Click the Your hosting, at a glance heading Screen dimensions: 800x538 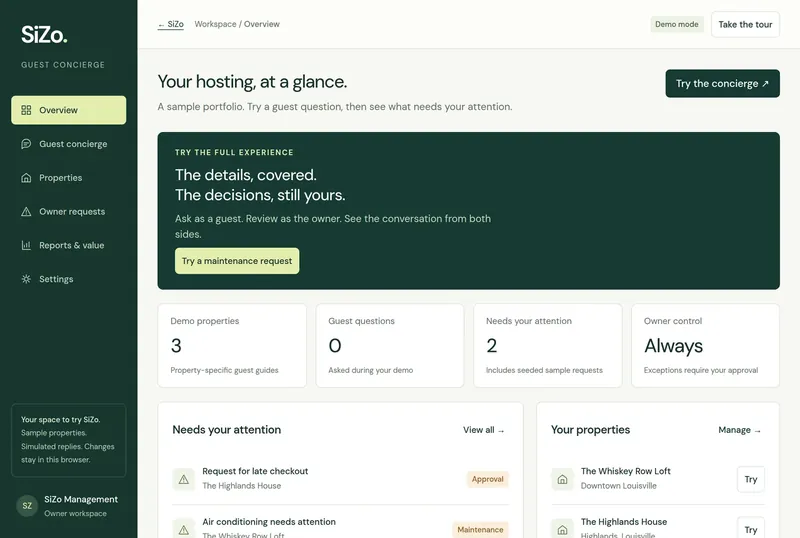[x=252, y=82]
